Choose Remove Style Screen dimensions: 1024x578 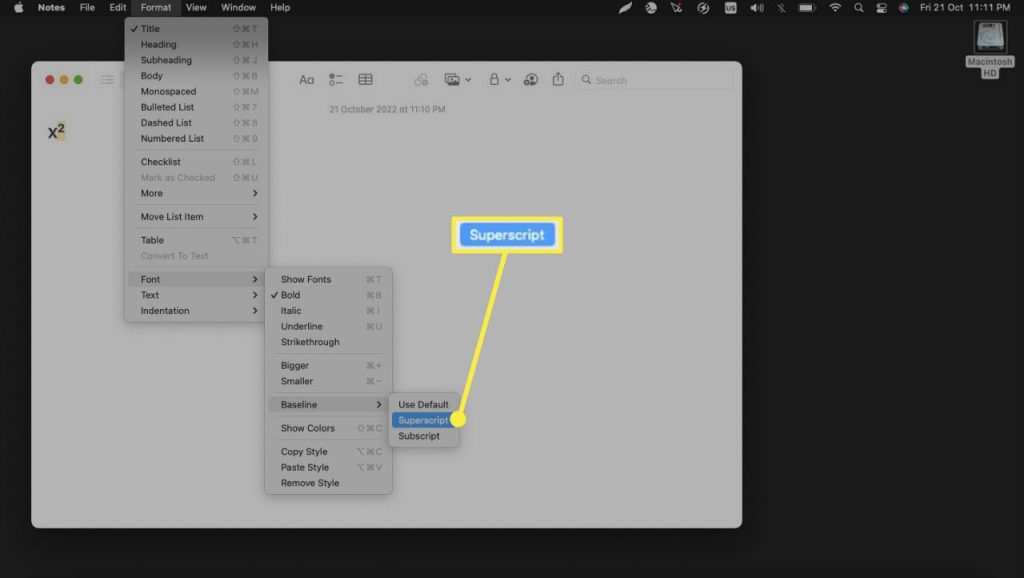[x=328, y=483]
